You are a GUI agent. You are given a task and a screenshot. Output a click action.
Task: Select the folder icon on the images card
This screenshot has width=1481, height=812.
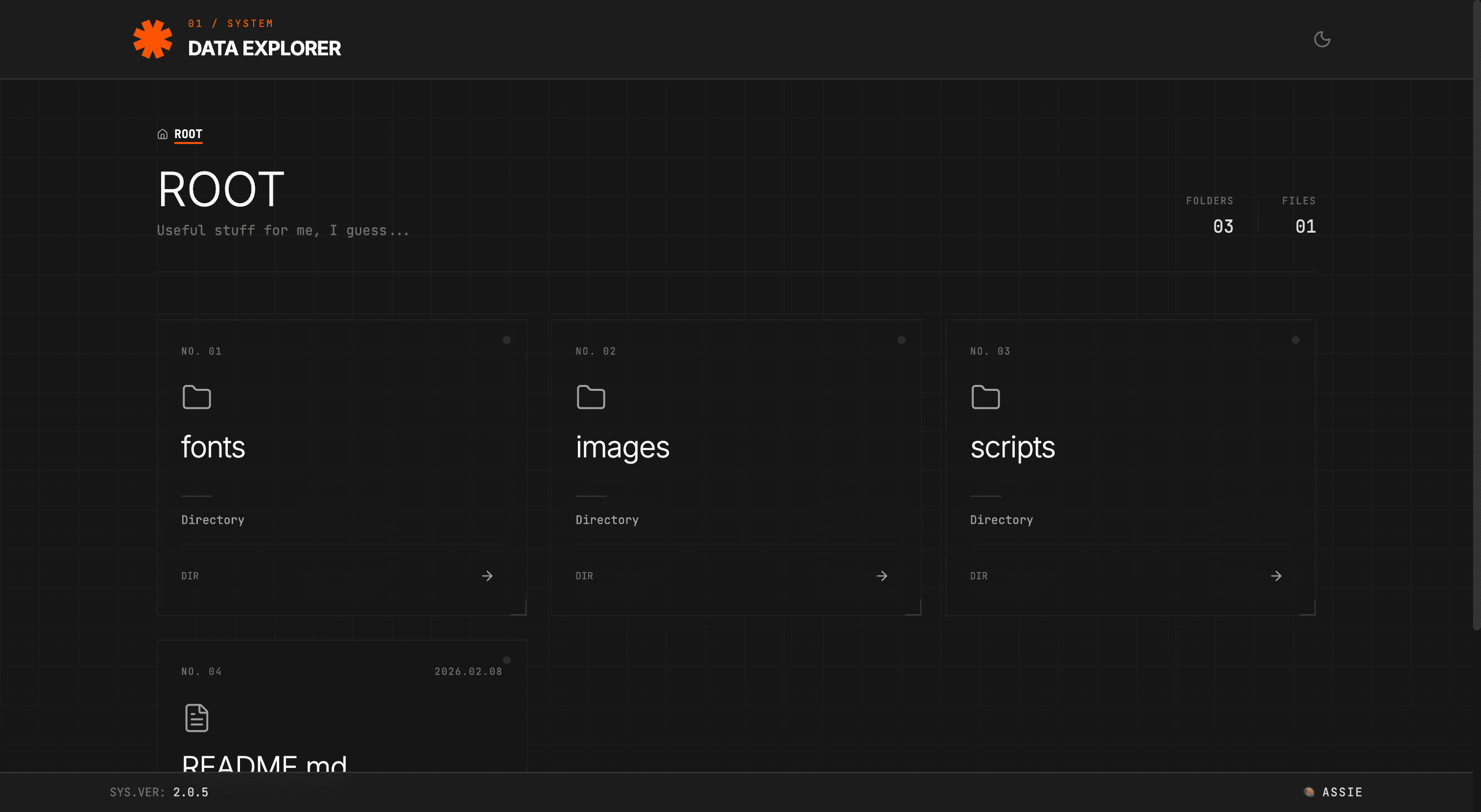[591, 397]
